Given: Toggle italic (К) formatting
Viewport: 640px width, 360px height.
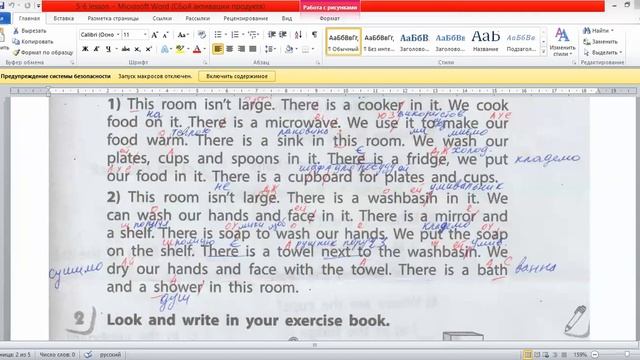Looking at the screenshot, I should click(x=97, y=49).
